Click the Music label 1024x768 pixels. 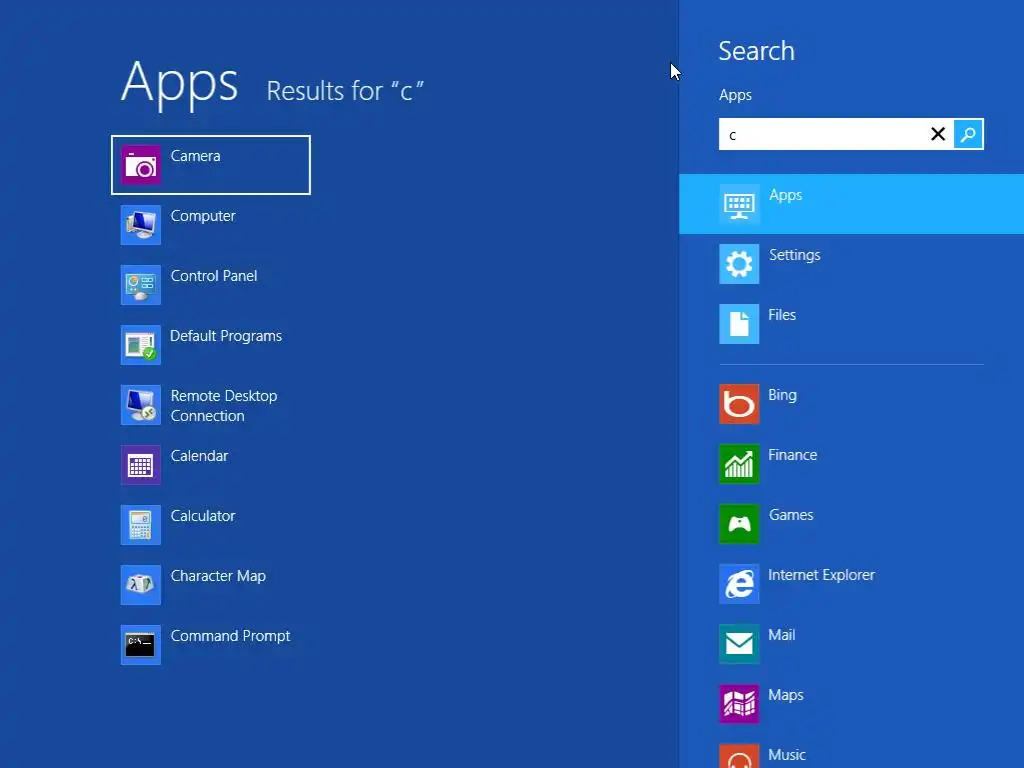point(787,755)
